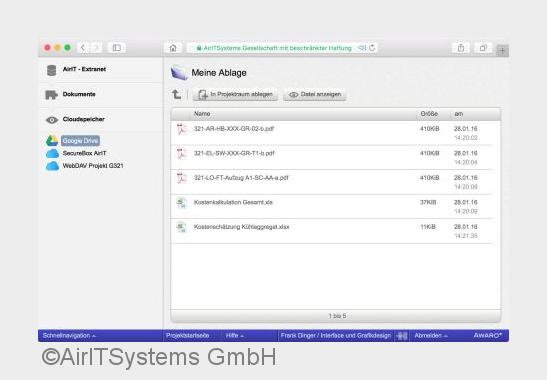547x380 pixels.
Task: Select SecureBox AirIT storage entry
Action: pyautogui.click(x=84, y=153)
